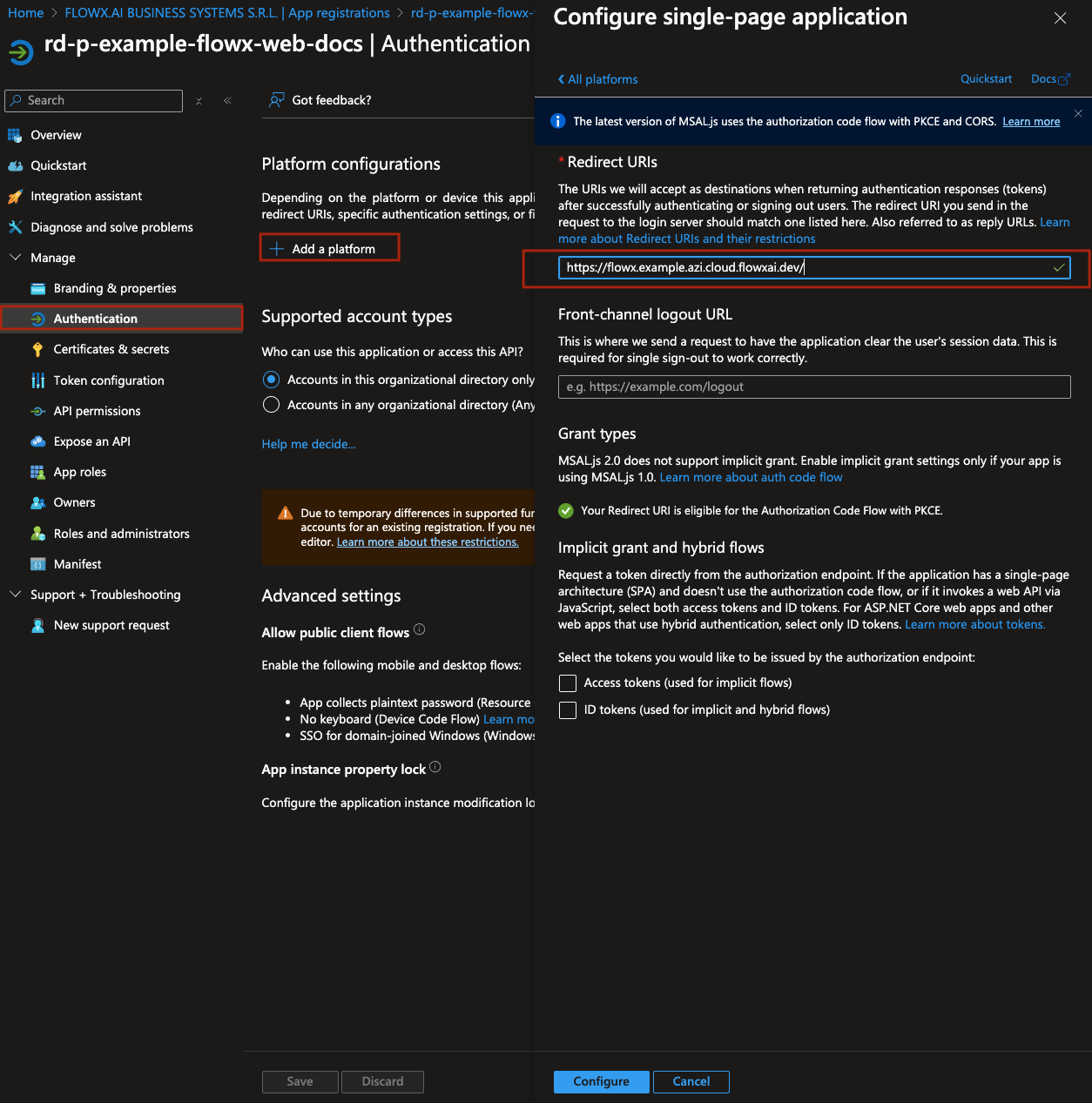The width and height of the screenshot is (1092, 1103).
Task: Open Certificates & secrets key icon
Action: tap(37, 349)
